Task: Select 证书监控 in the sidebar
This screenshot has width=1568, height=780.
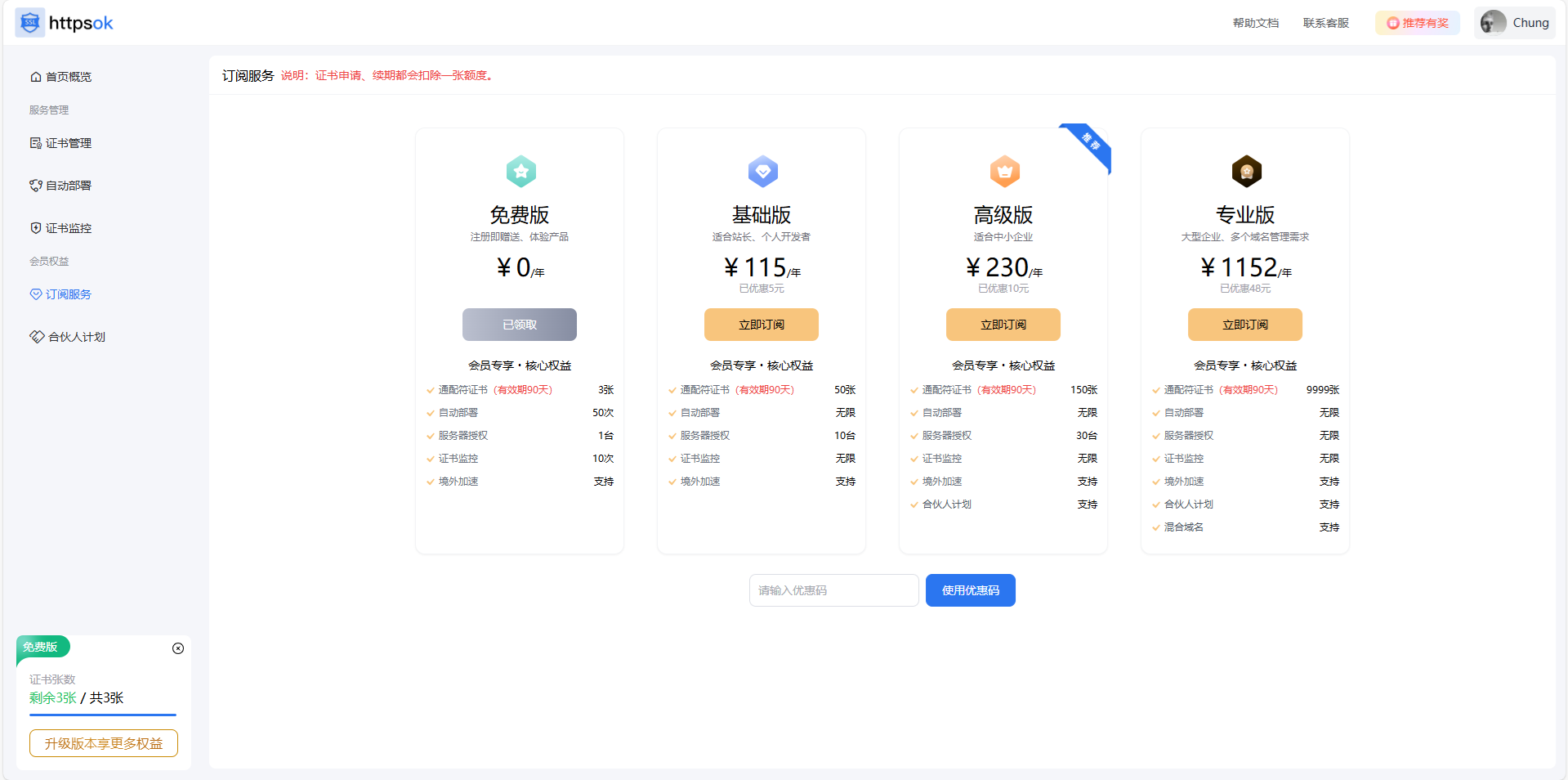Action: click(x=69, y=228)
